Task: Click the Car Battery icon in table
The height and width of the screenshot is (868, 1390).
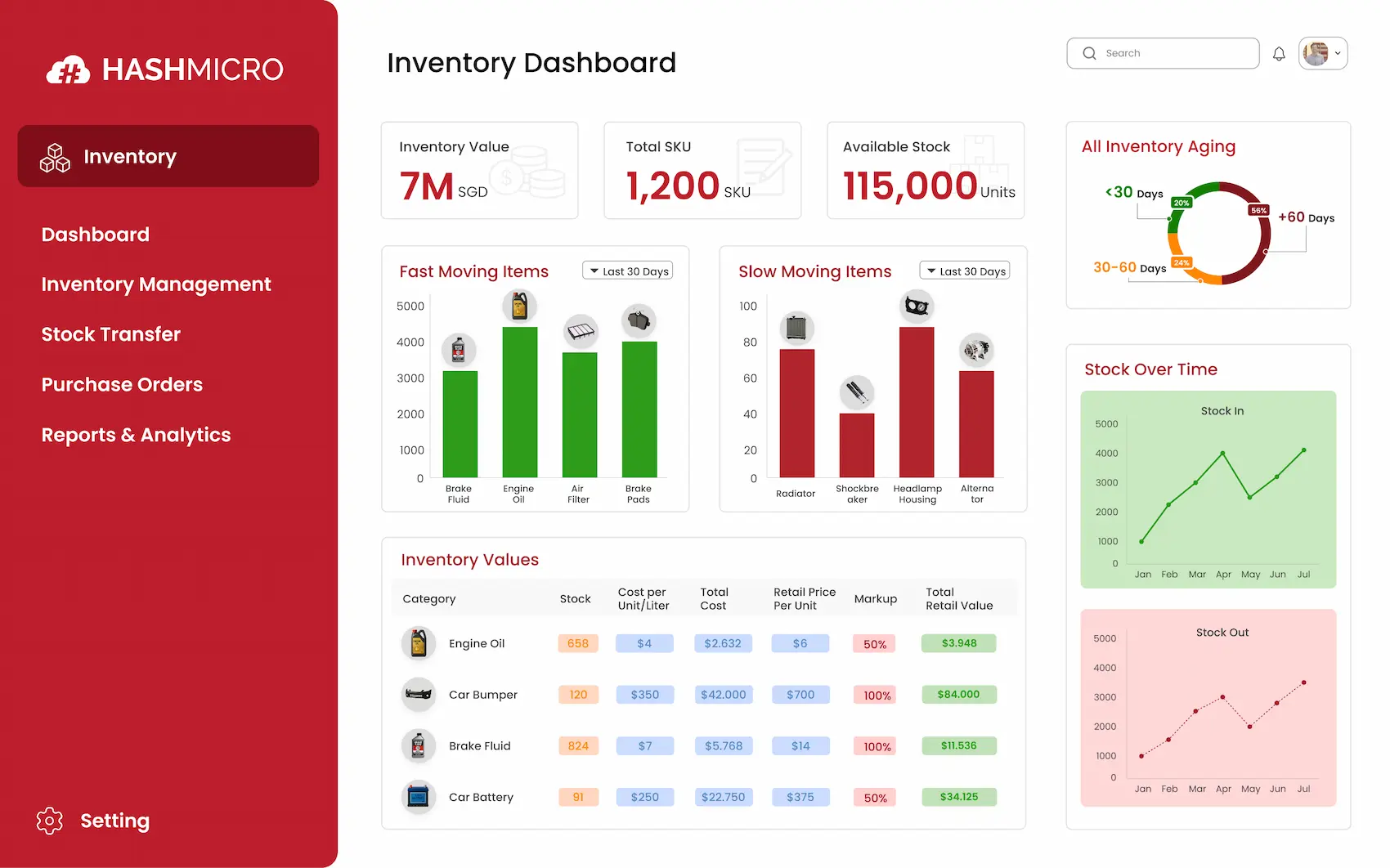Action: click(x=419, y=797)
